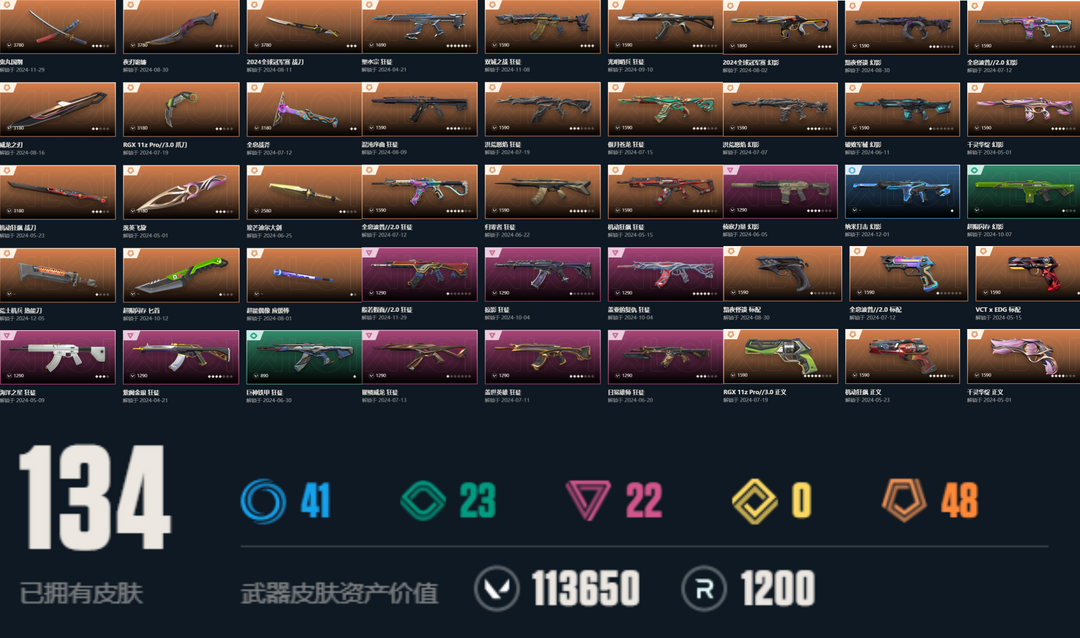Screen dimensions: 1080x638
Task: Click the orange pentagon Exclusive tier icon
Action: pos(904,500)
